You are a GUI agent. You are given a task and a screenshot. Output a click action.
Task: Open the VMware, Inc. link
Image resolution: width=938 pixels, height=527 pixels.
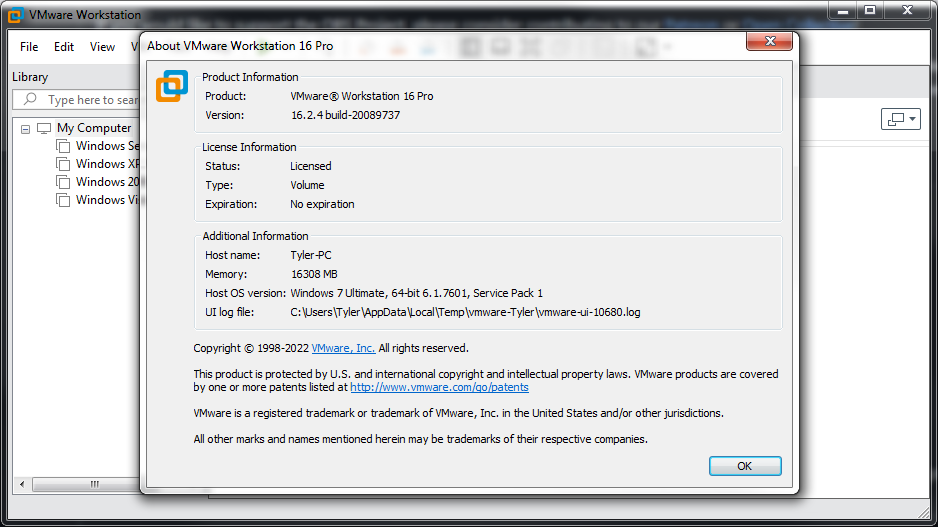click(x=343, y=348)
